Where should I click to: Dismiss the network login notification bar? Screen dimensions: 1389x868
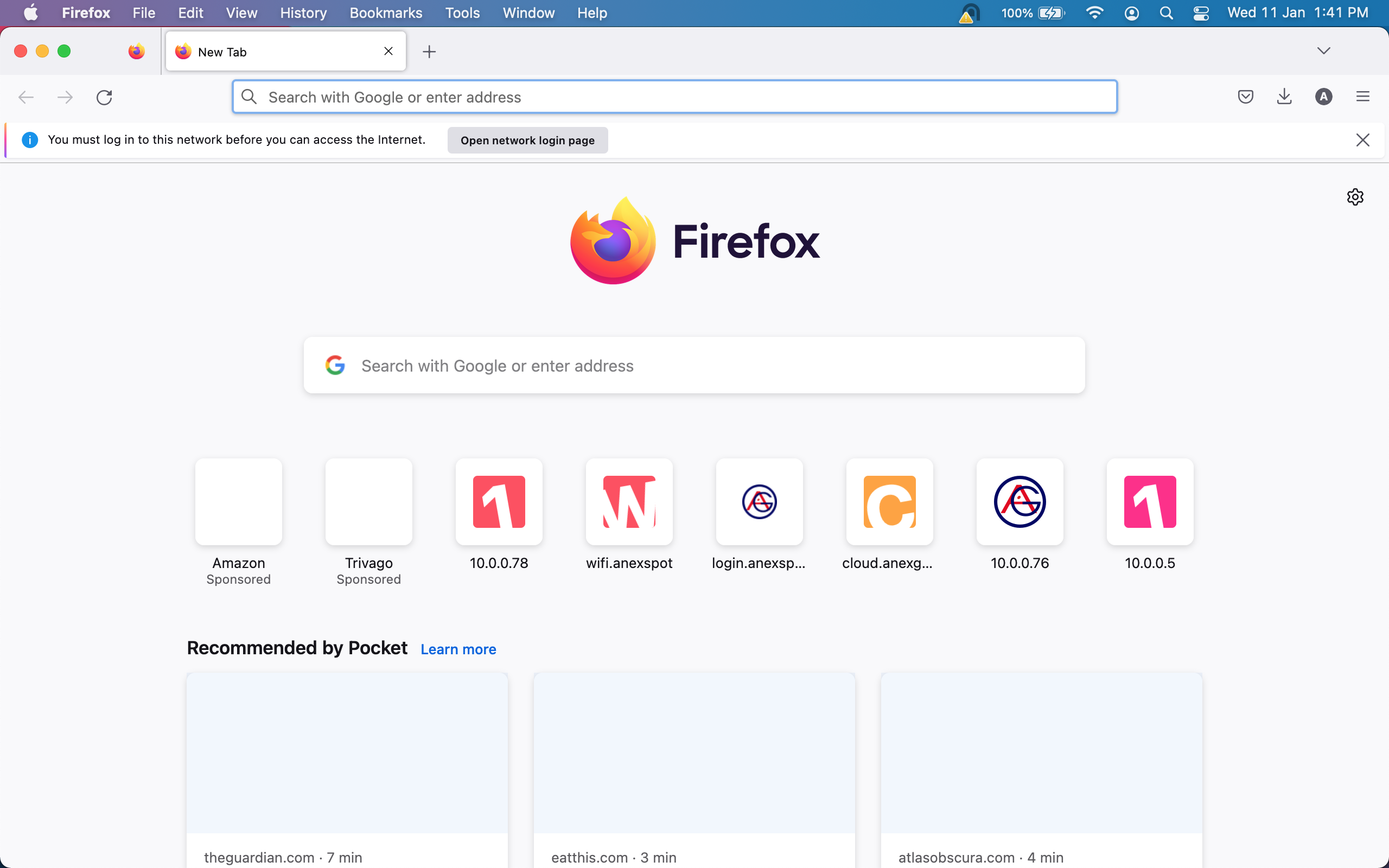coord(1362,140)
